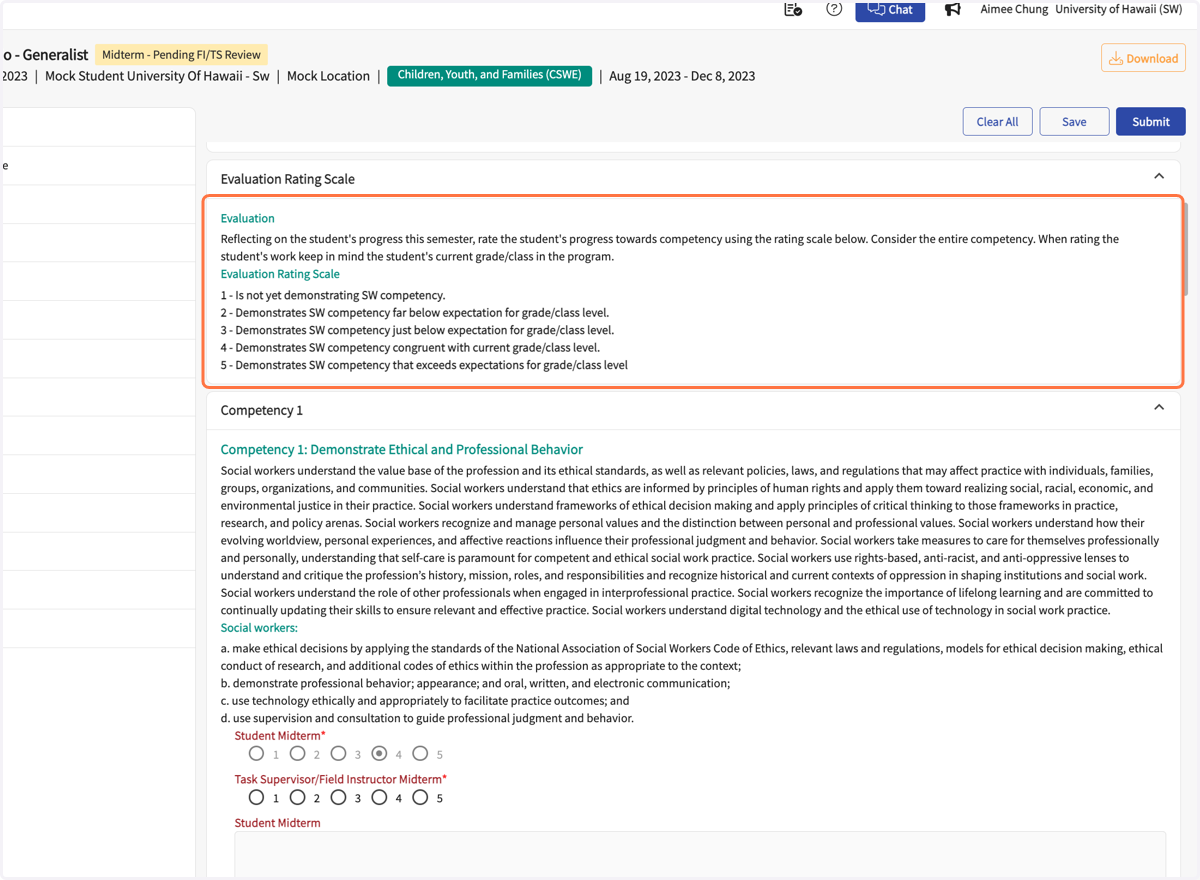Select Student Midterm rating 2
This screenshot has width=1200, height=880.
click(297, 753)
